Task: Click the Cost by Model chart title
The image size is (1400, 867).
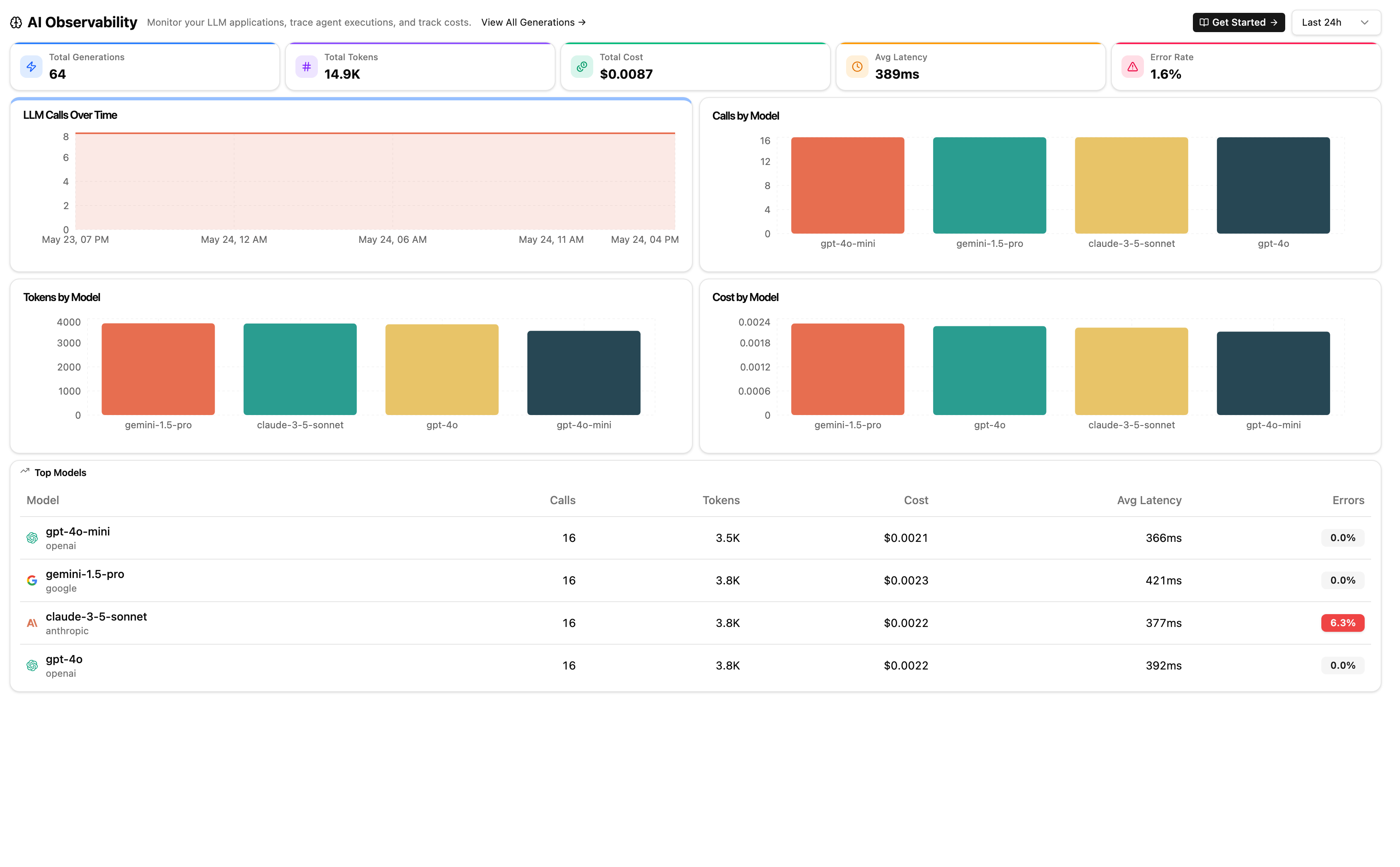Action: coord(745,297)
